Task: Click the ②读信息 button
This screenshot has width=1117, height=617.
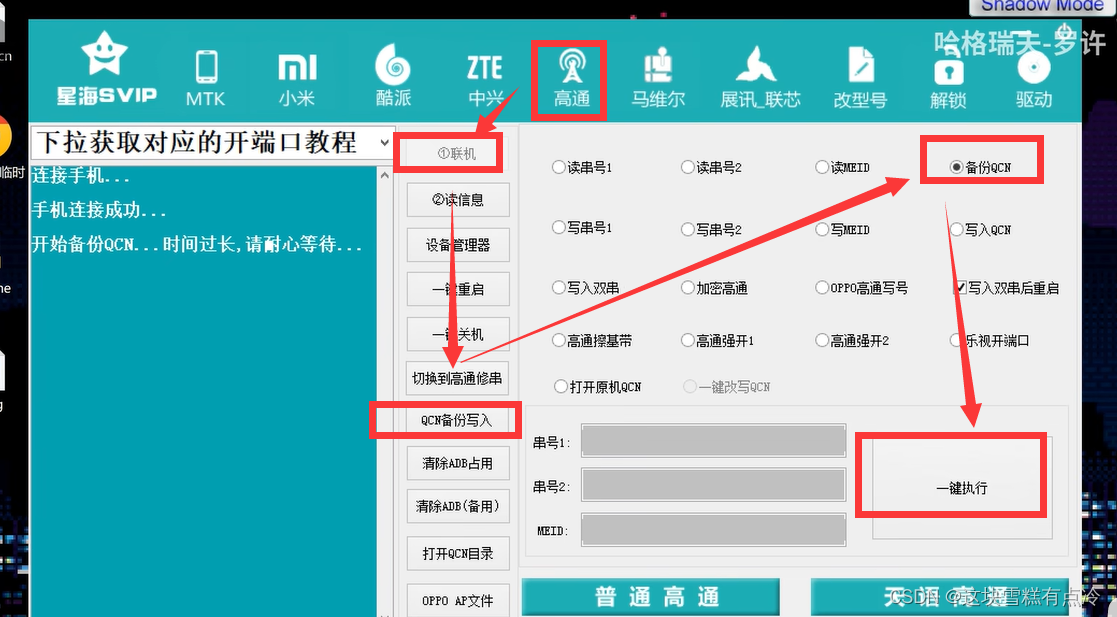Action: [x=457, y=199]
